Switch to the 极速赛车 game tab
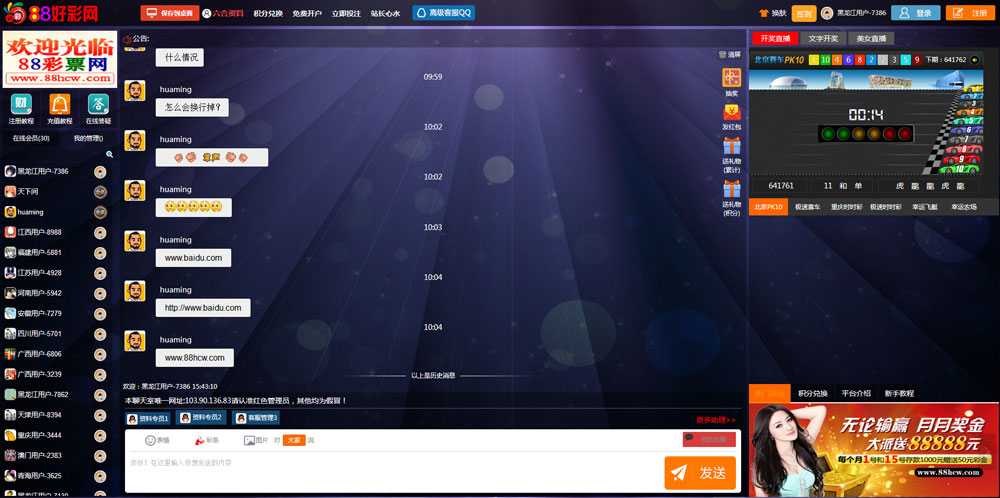This screenshot has width=1000, height=498. (806, 207)
